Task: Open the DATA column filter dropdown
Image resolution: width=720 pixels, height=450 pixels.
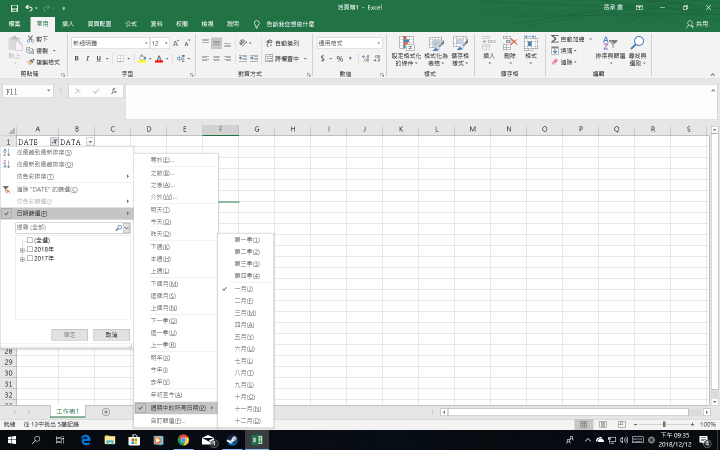Action: coord(90,142)
